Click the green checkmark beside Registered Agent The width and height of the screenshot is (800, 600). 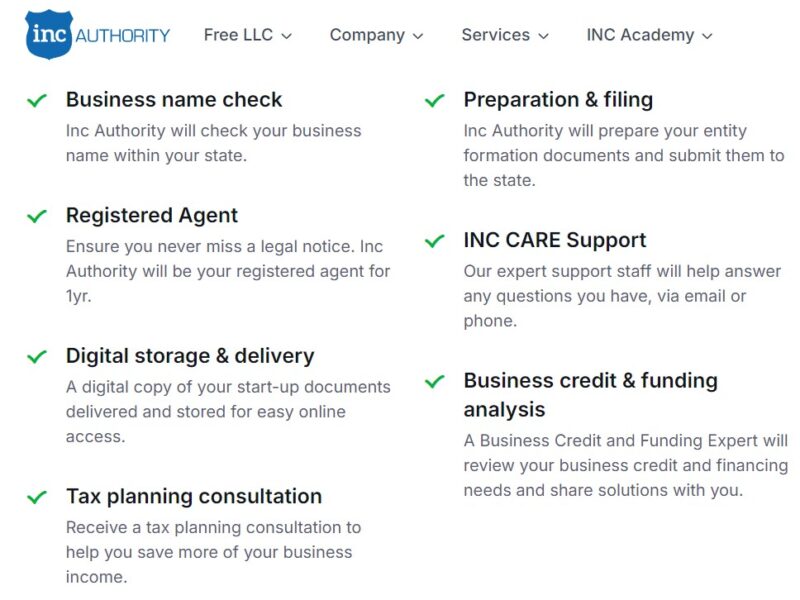coord(37,216)
